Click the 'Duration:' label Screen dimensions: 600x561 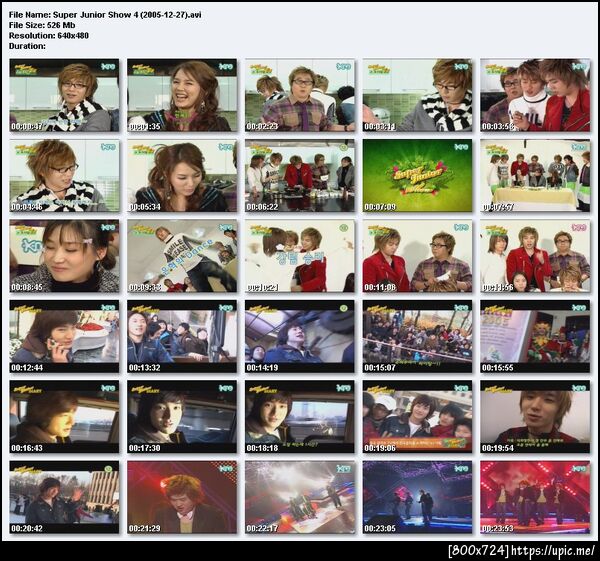[x=27, y=46]
